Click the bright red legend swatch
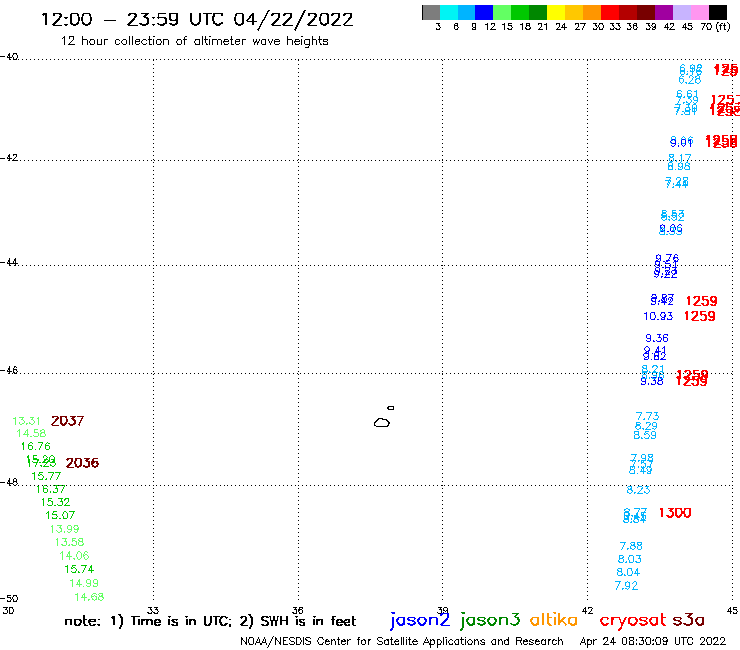Viewport: 740px width, 650px height. [x=610, y=12]
